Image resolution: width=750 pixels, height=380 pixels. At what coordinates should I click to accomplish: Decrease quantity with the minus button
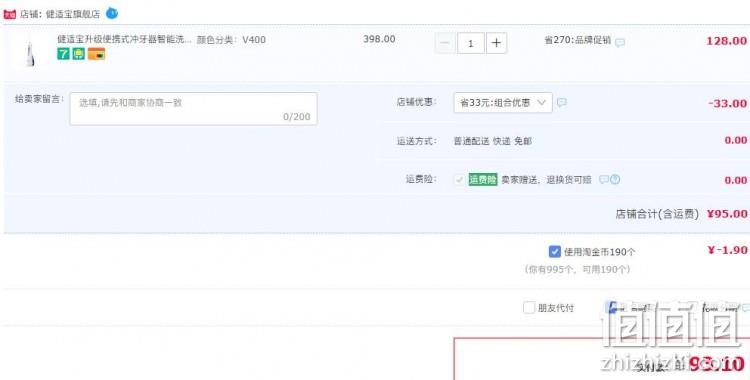[x=445, y=43]
